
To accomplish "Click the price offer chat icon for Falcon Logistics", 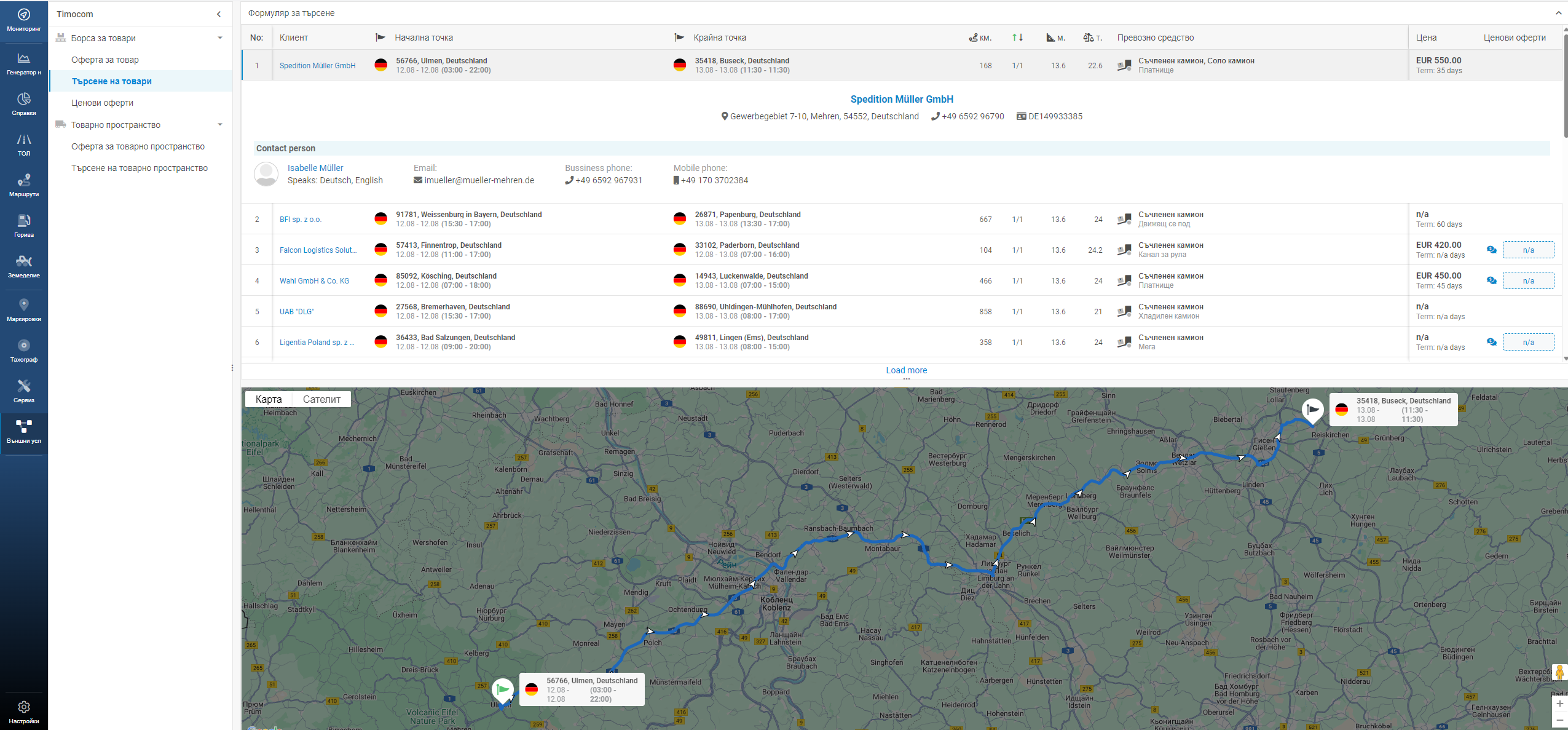I will [x=1491, y=250].
